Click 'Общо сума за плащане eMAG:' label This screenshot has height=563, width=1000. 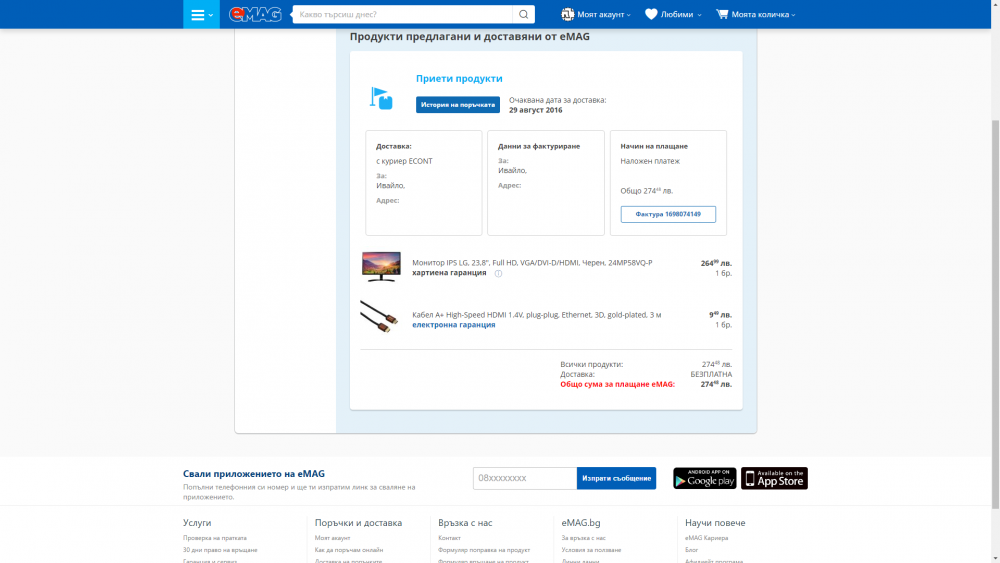(x=617, y=384)
